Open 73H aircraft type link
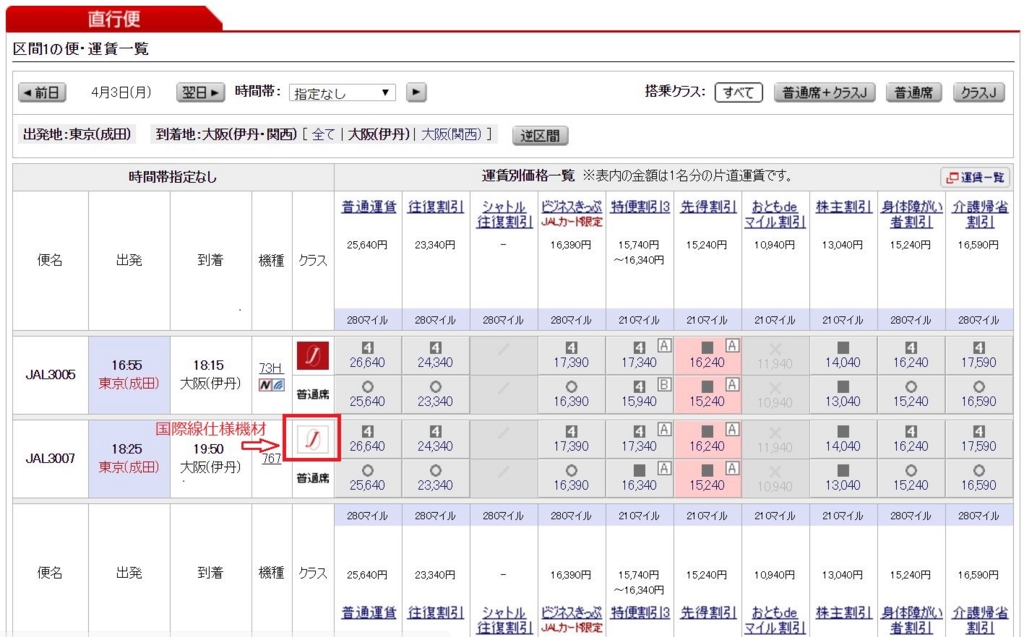This screenshot has height=637, width=1024. (x=270, y=368)
